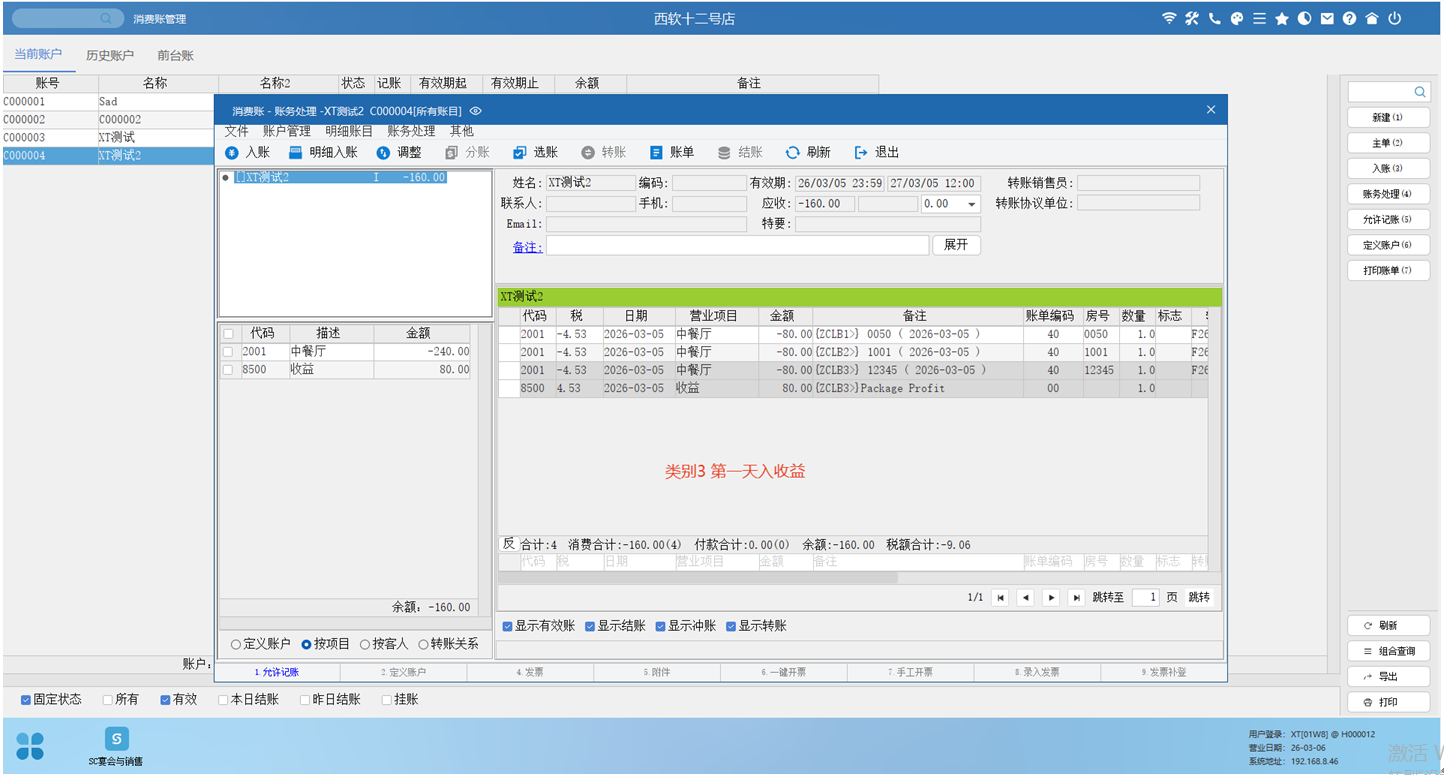The image size is (1444, 775).
Task: Open the 明细账目 menu
Action: [349, 131]
